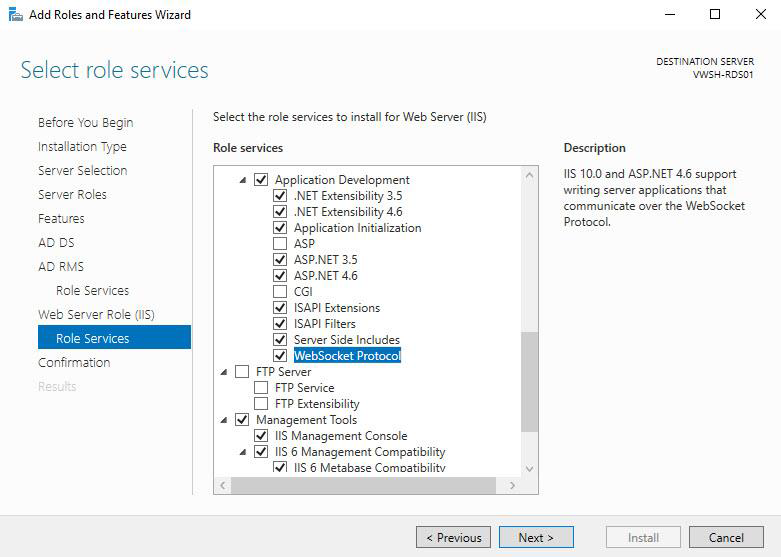Tick the FTP Service checkbox
The width and height of the screenshot is (781, 557).
[x=261, y=388]
